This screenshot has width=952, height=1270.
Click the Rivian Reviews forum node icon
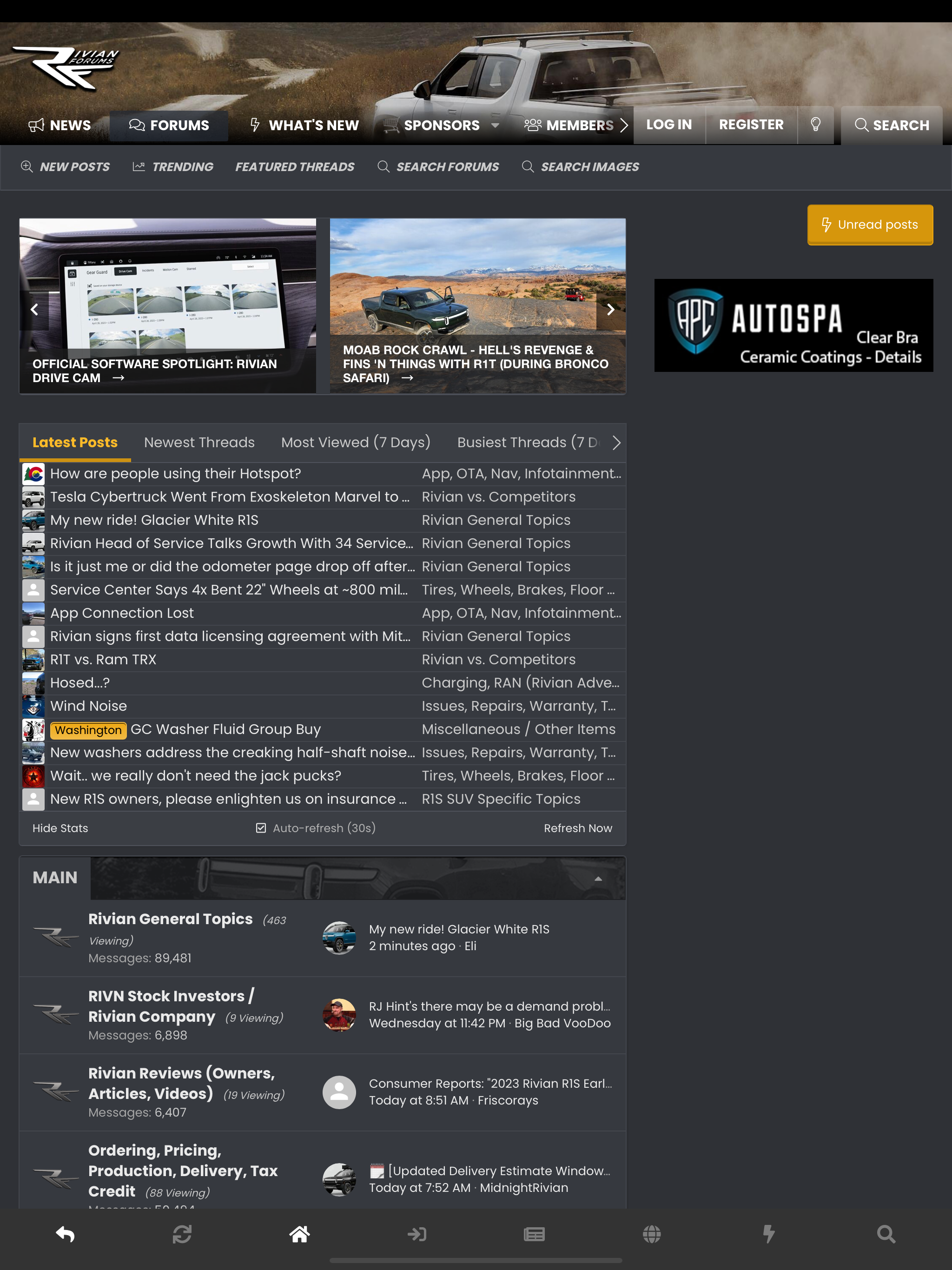(x=56, y=1091)
